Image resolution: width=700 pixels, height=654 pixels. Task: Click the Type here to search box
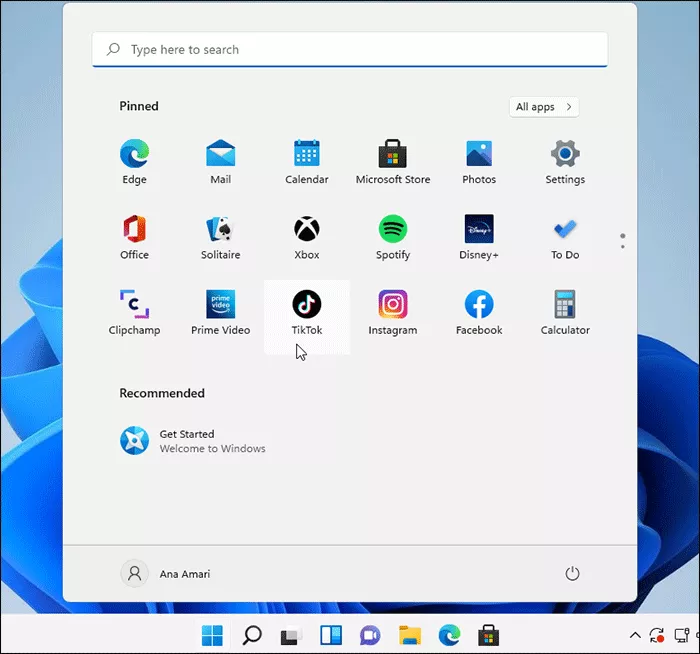click(x=350, y=49)
